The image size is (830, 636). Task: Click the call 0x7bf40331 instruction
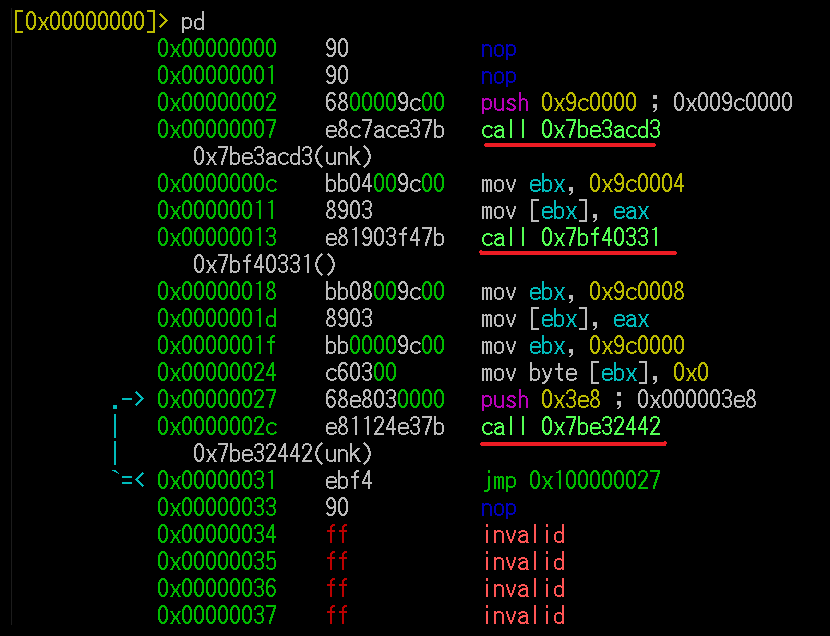pos(571,238)
